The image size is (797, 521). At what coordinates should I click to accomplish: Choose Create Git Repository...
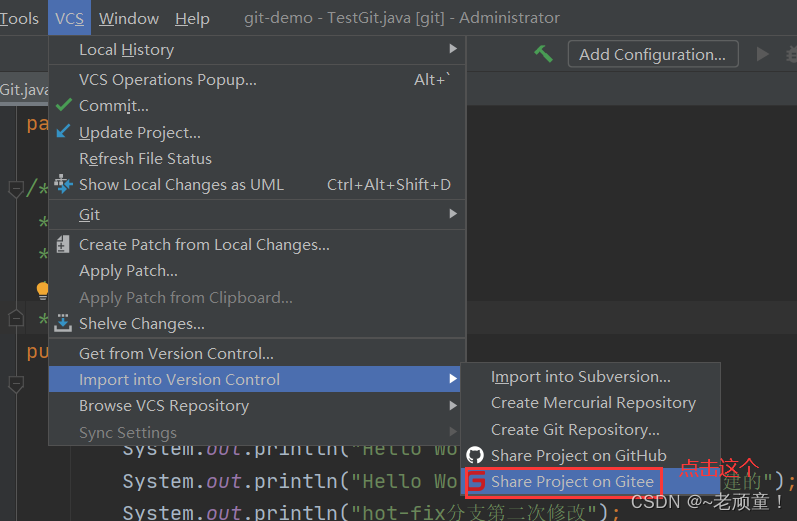[x=591, y=430]
